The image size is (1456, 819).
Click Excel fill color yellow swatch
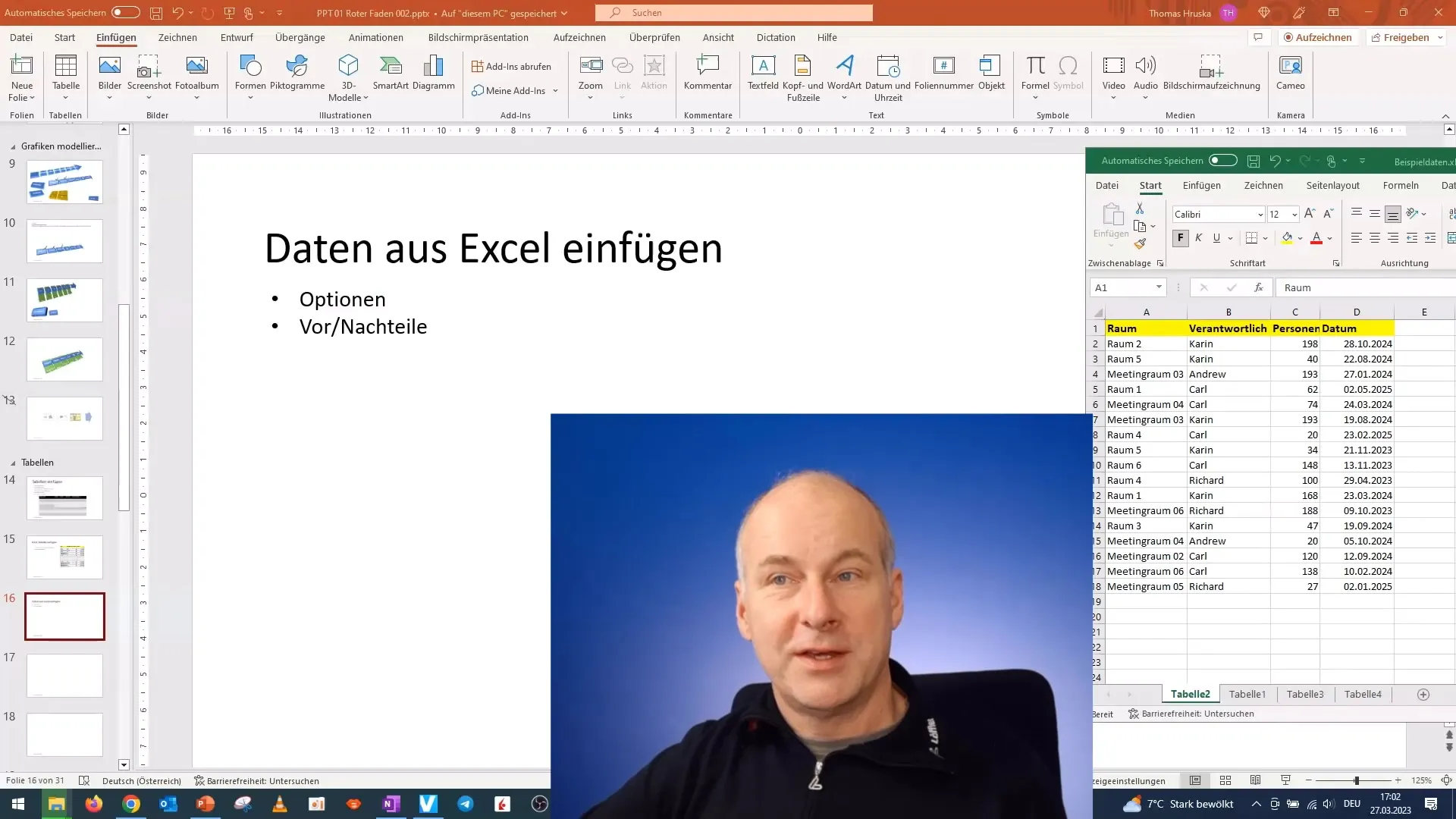pyautogui.click(x=1287, y=238)
